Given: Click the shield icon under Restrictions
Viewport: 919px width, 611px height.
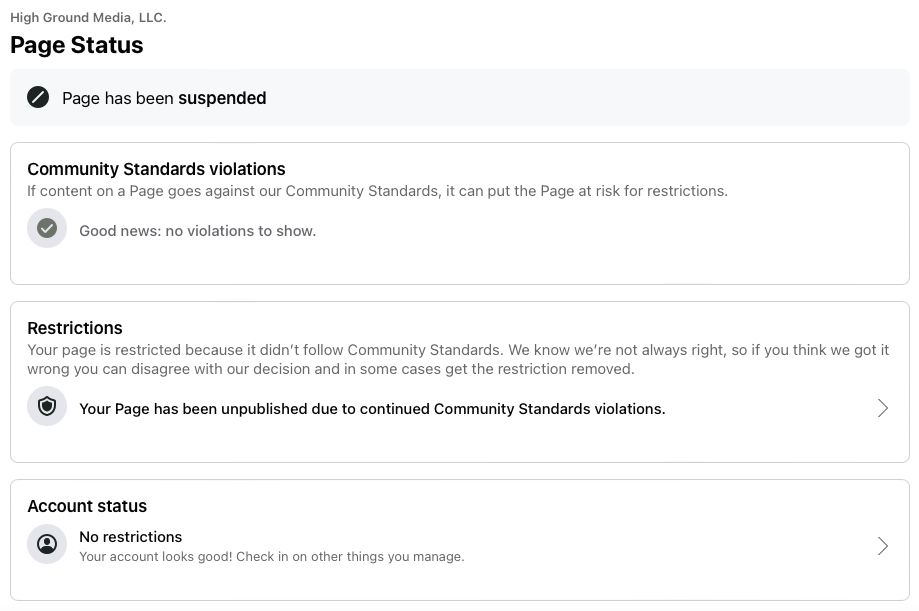Looking at the screenshot, I should pyautogui.click(x=47, y=407).
